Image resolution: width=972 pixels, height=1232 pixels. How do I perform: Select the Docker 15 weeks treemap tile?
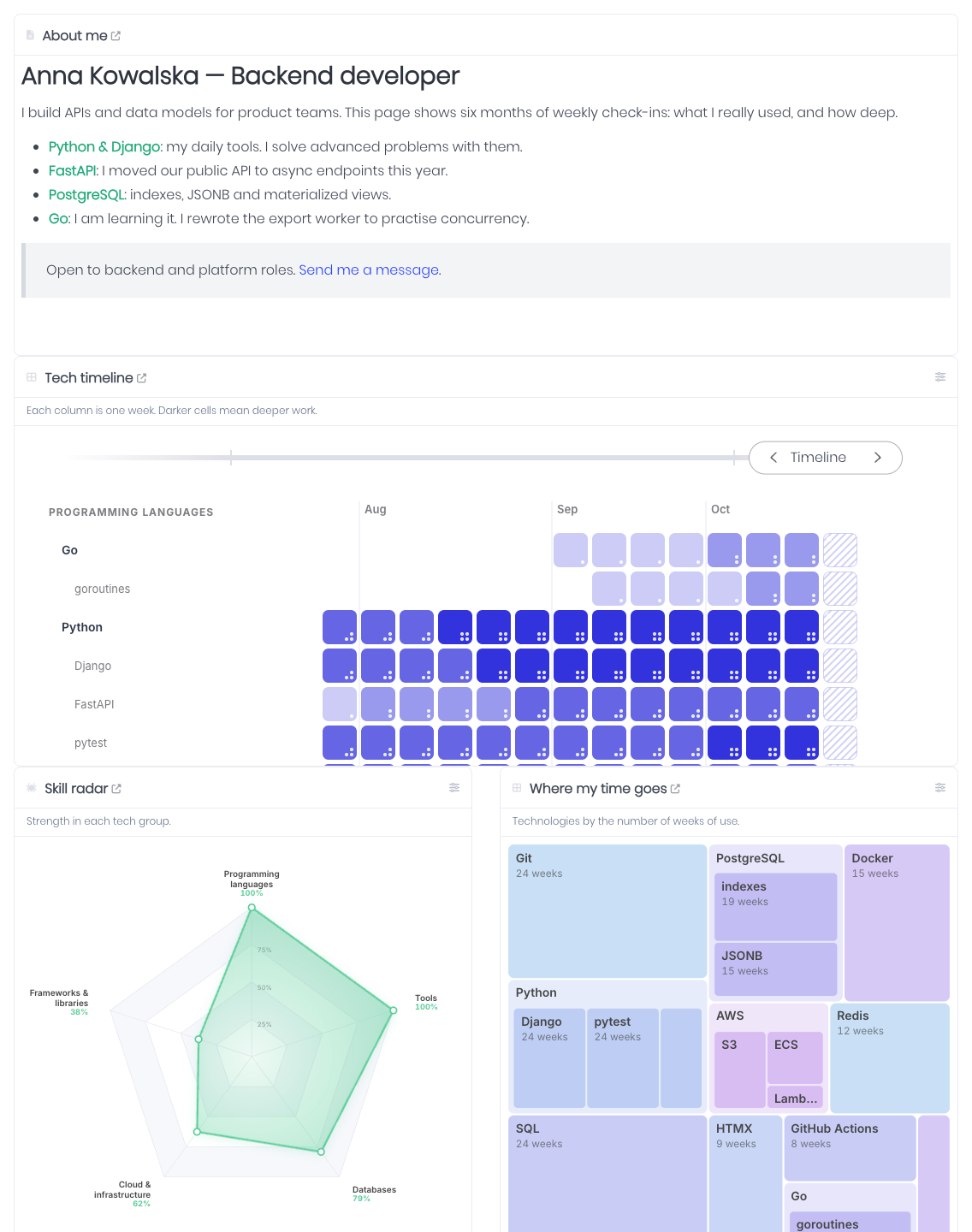pos(897,923)
